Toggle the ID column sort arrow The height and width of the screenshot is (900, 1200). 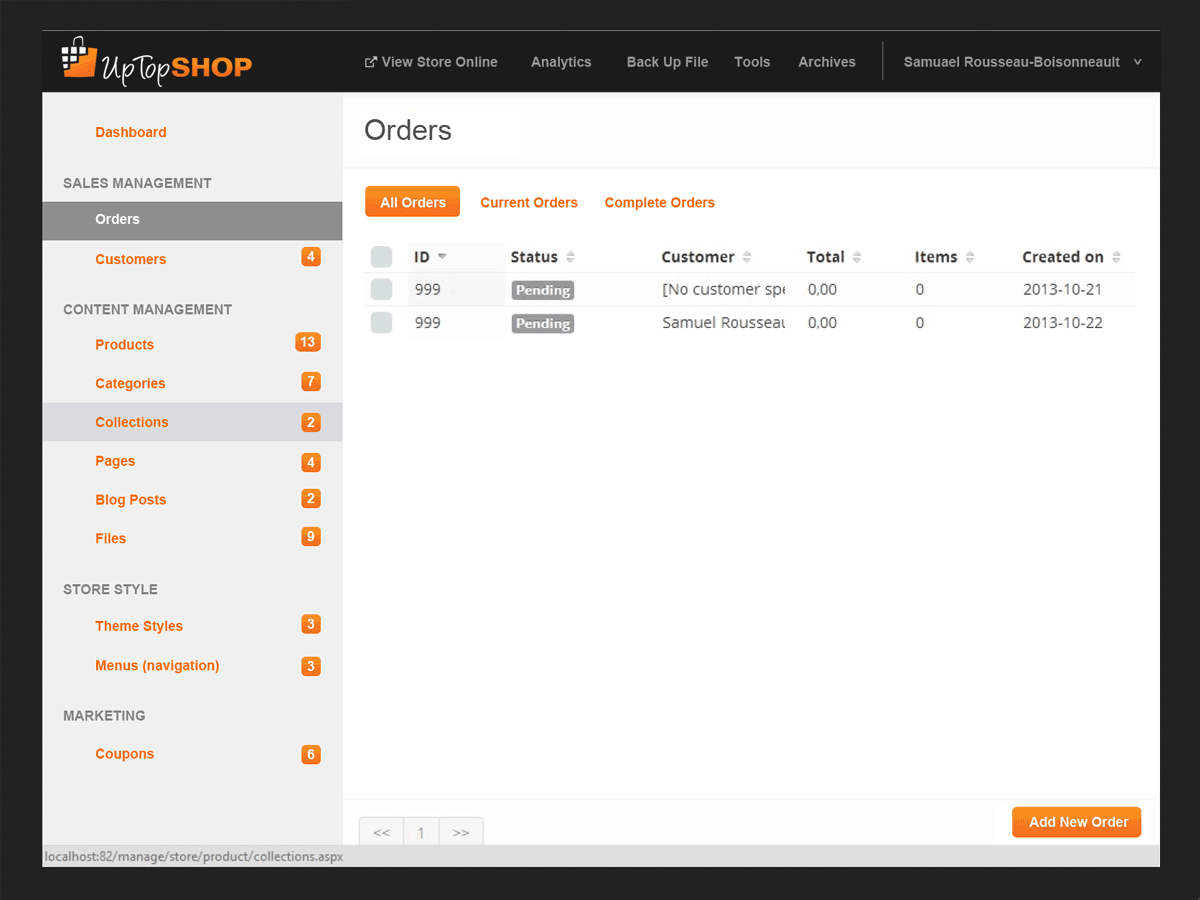[442, 257]
